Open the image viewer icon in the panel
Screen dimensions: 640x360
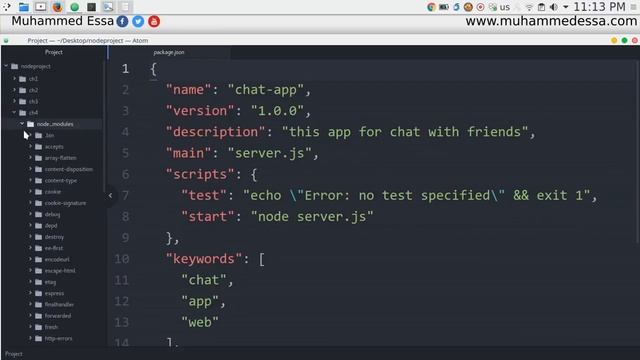click(108, 7)
